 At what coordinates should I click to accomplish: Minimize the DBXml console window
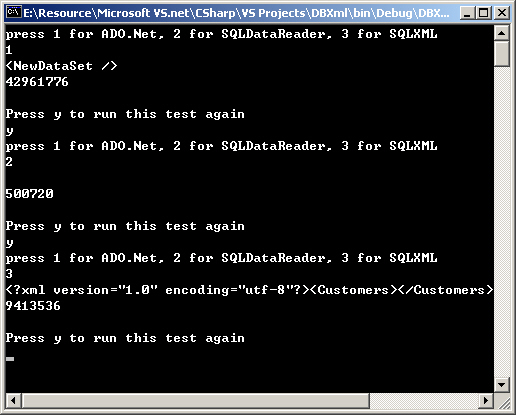coord(467,13)
